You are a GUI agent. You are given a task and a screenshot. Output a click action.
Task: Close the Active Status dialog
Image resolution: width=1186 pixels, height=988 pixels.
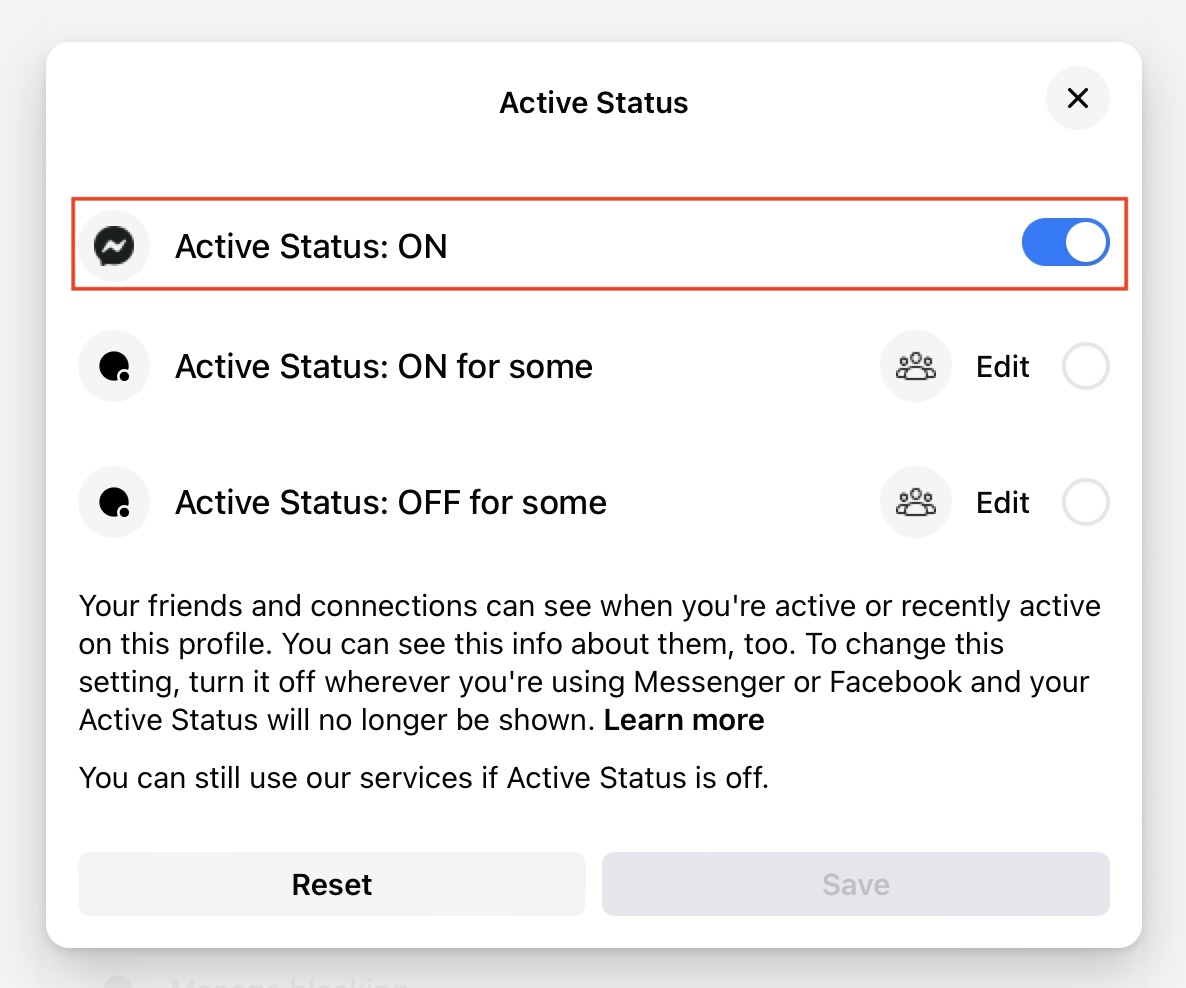click(x=1077, y=98)
